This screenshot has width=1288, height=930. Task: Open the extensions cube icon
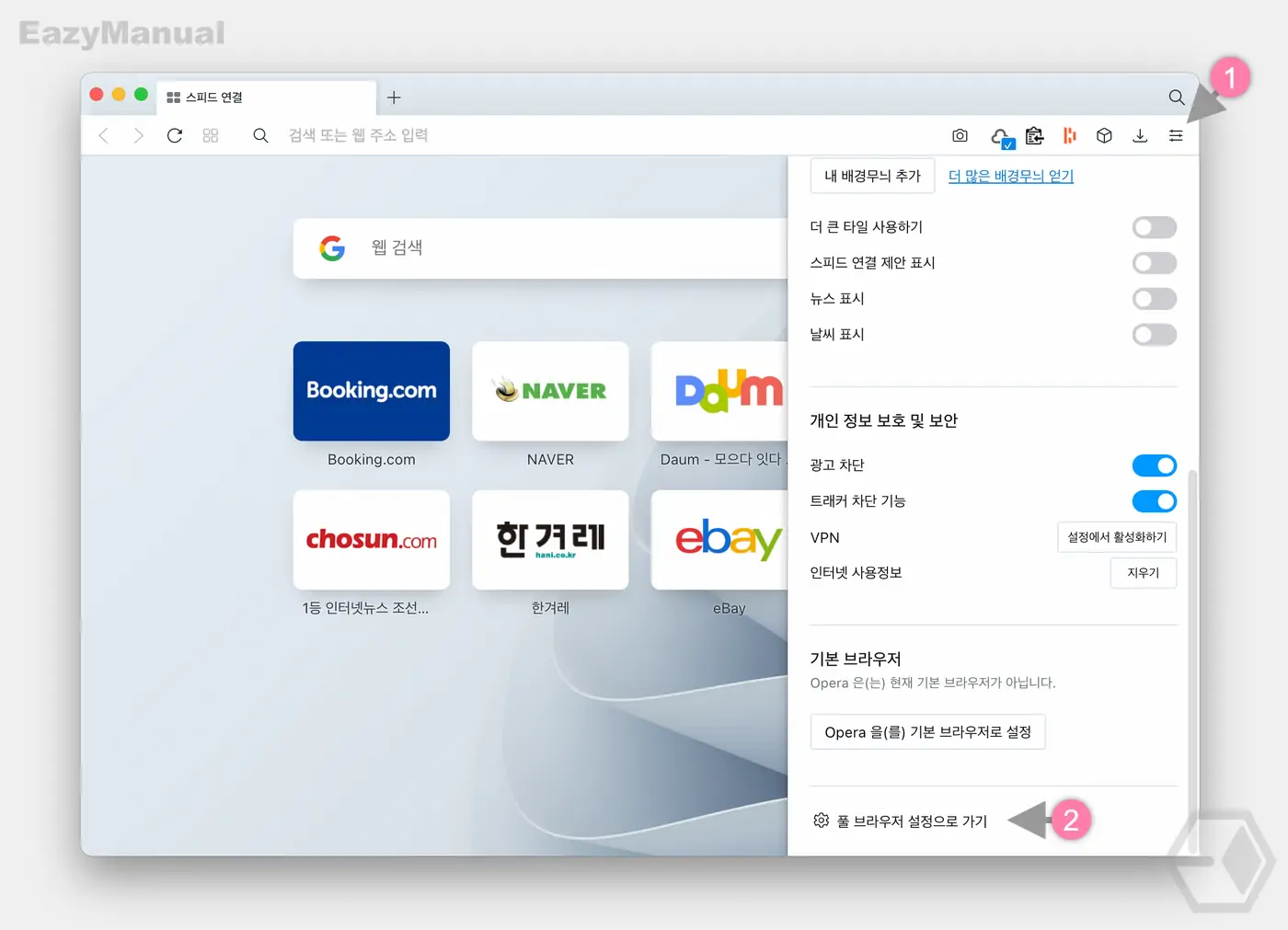1104,135
